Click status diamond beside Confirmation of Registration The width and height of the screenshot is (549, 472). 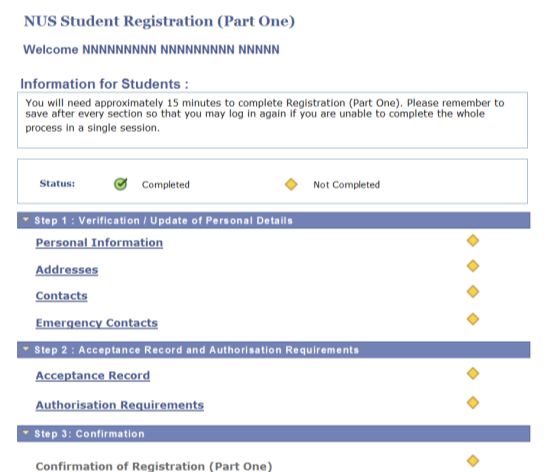click(473, 461)
